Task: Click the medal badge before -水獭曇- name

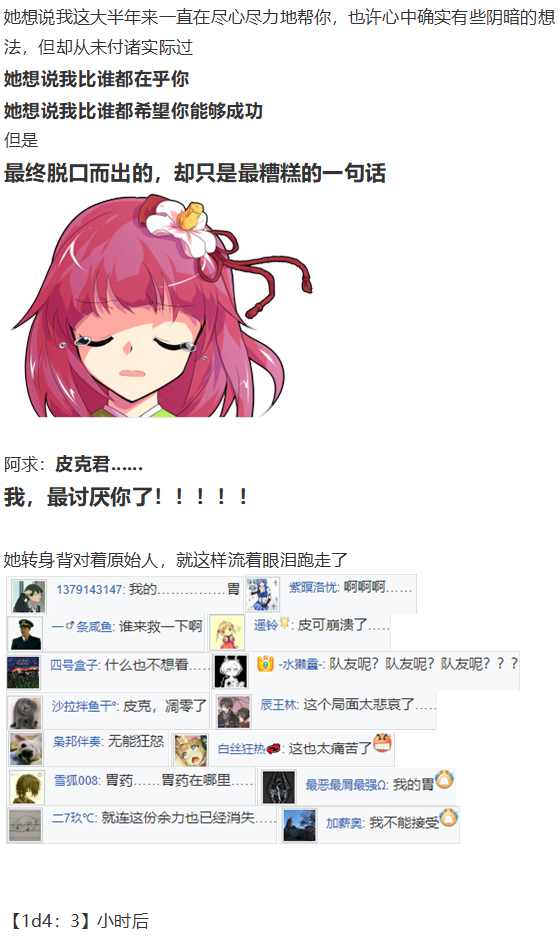Action: pos(265,663)
